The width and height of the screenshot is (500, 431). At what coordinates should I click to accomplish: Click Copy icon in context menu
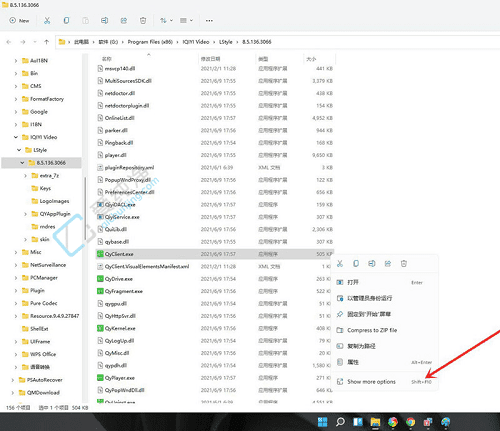pyautogui.click(x=356, y=264)
